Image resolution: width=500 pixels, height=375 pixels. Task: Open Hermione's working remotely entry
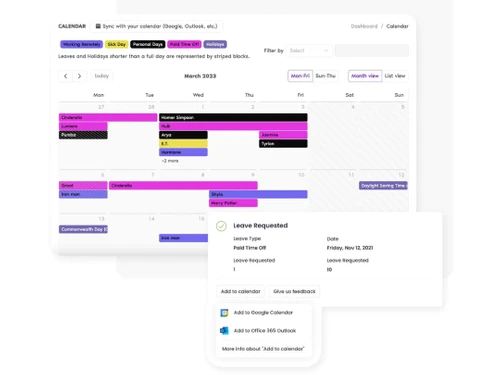point(183,152)
